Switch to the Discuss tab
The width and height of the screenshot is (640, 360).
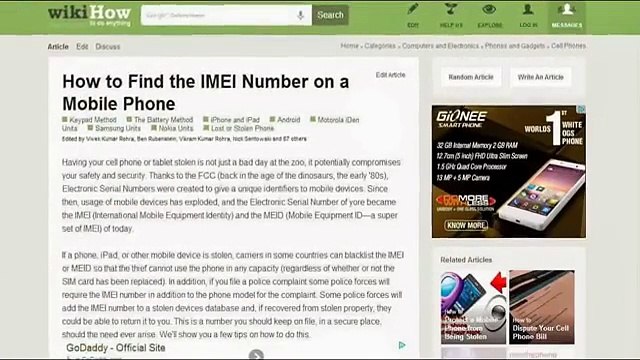pos(108,47)
